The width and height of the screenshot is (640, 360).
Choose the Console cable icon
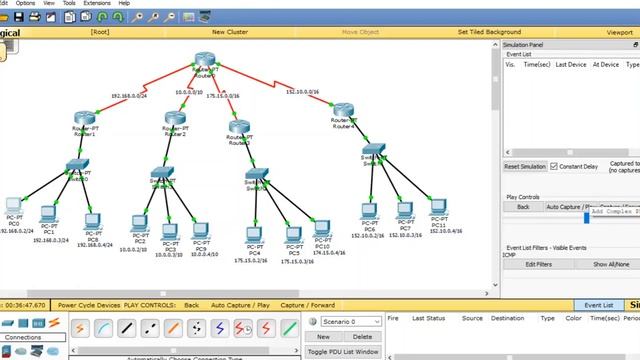pos(104,328)
